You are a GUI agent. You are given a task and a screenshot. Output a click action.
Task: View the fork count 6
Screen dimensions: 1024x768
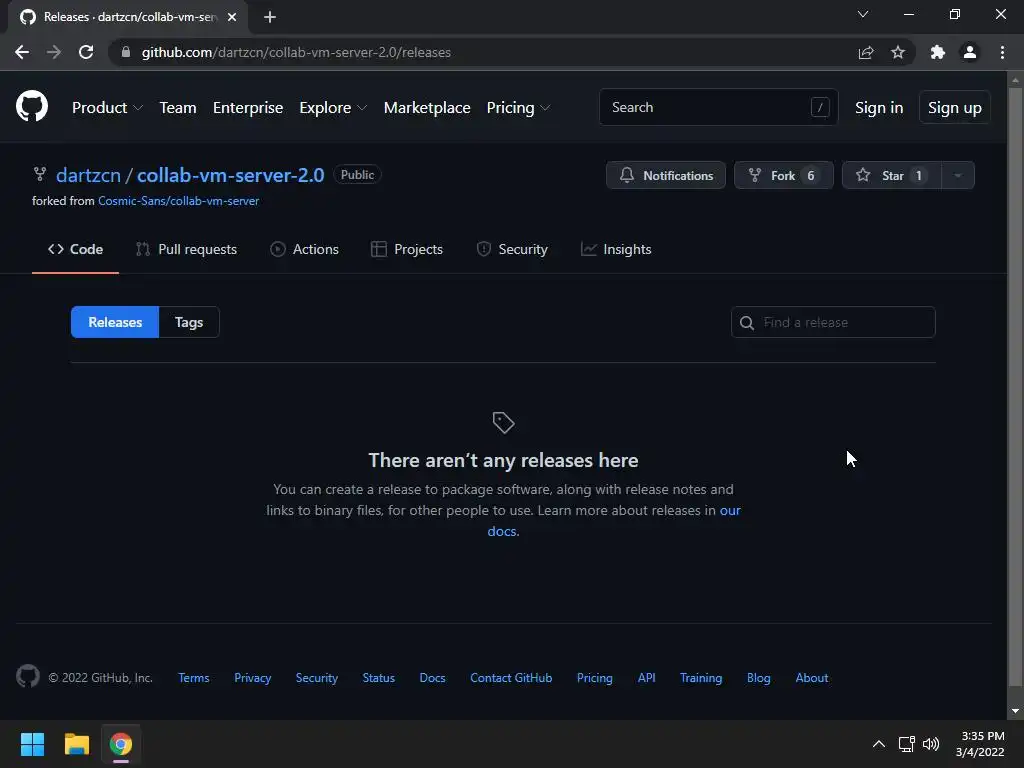pyautogui.click(x=810, y=176)
